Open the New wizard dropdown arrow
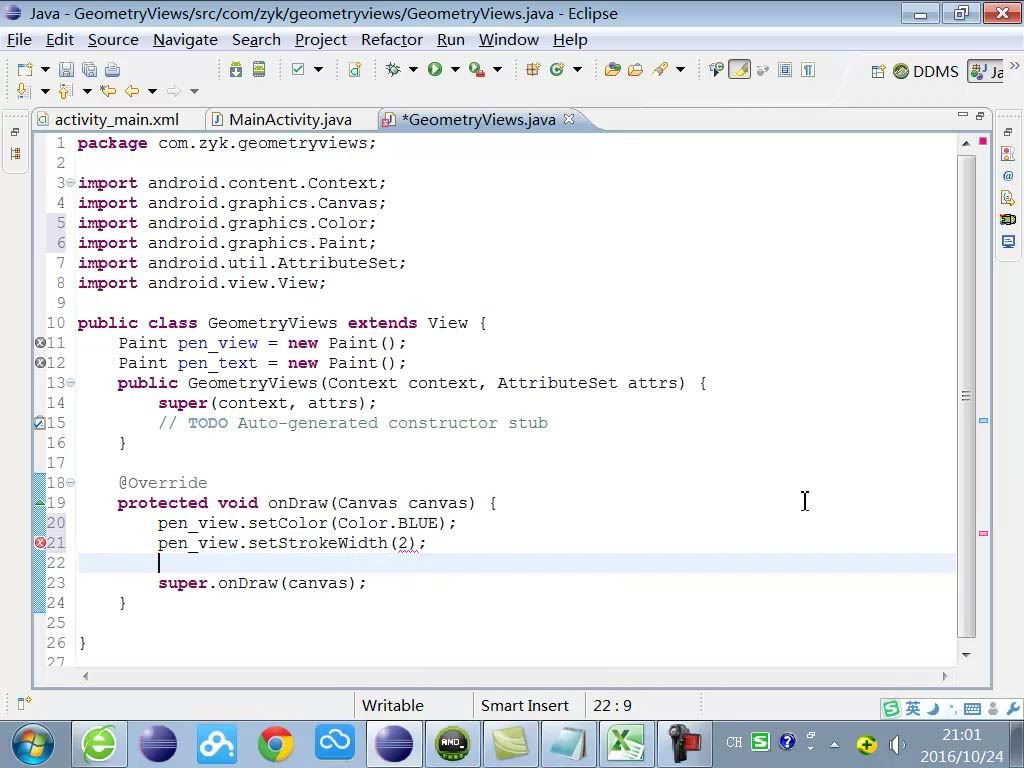This screenshot has width=1024, height=768. pyautogui.click(x=45, y=69)
